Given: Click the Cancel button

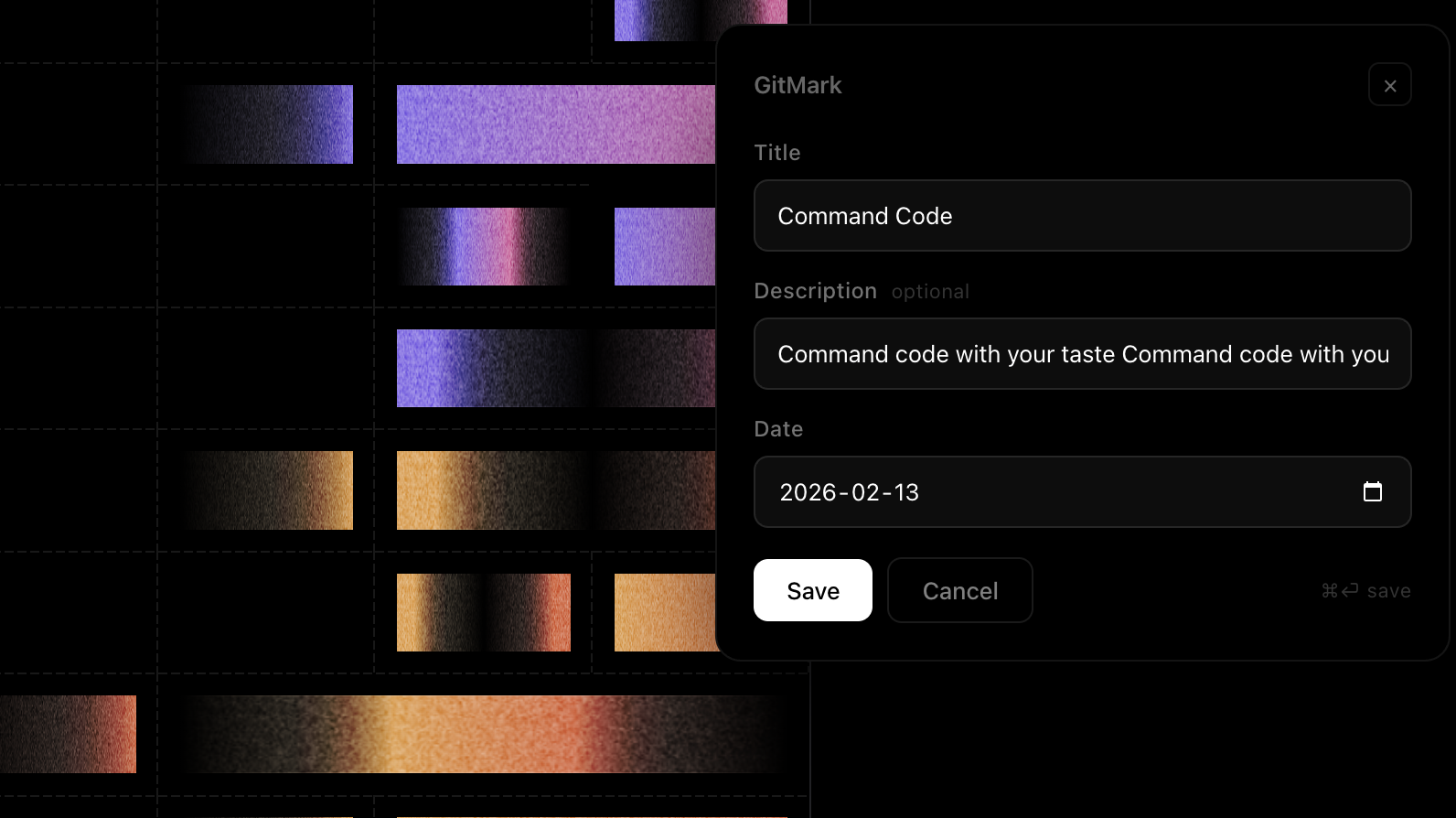Looking at the screenshot, I should [x=959, y=590].
